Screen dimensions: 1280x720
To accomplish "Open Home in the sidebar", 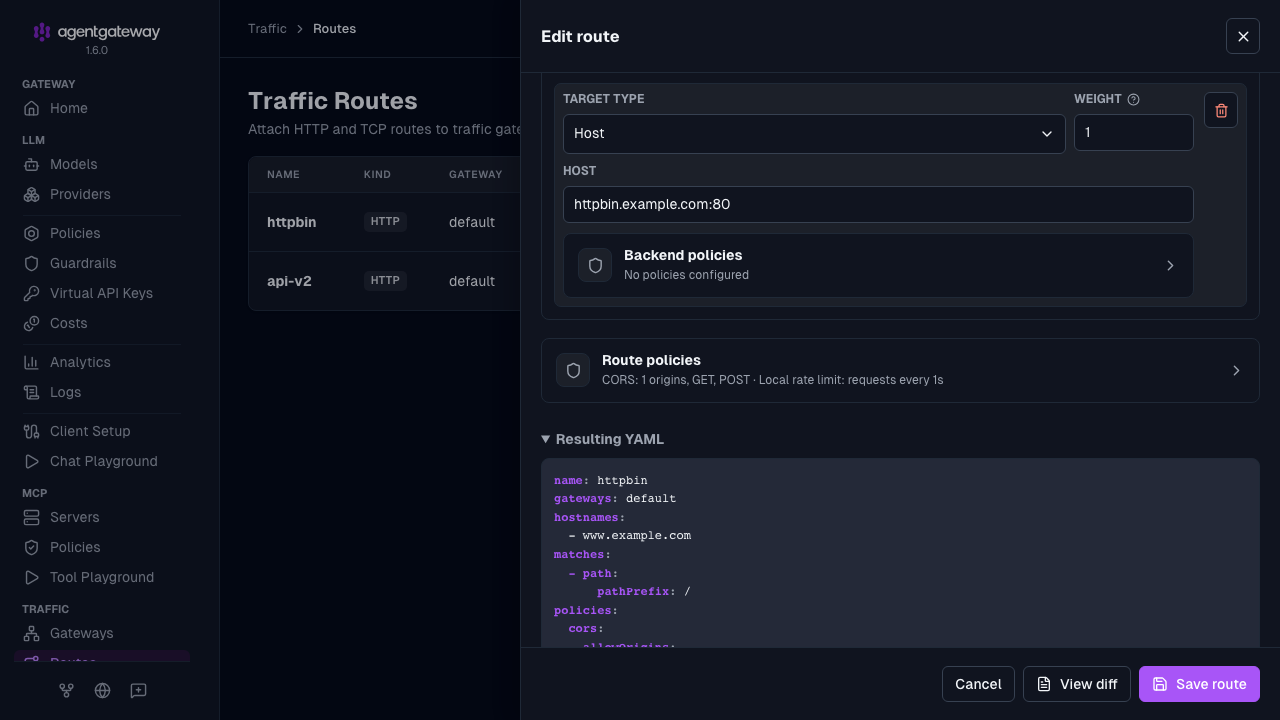I will [102, 108].
